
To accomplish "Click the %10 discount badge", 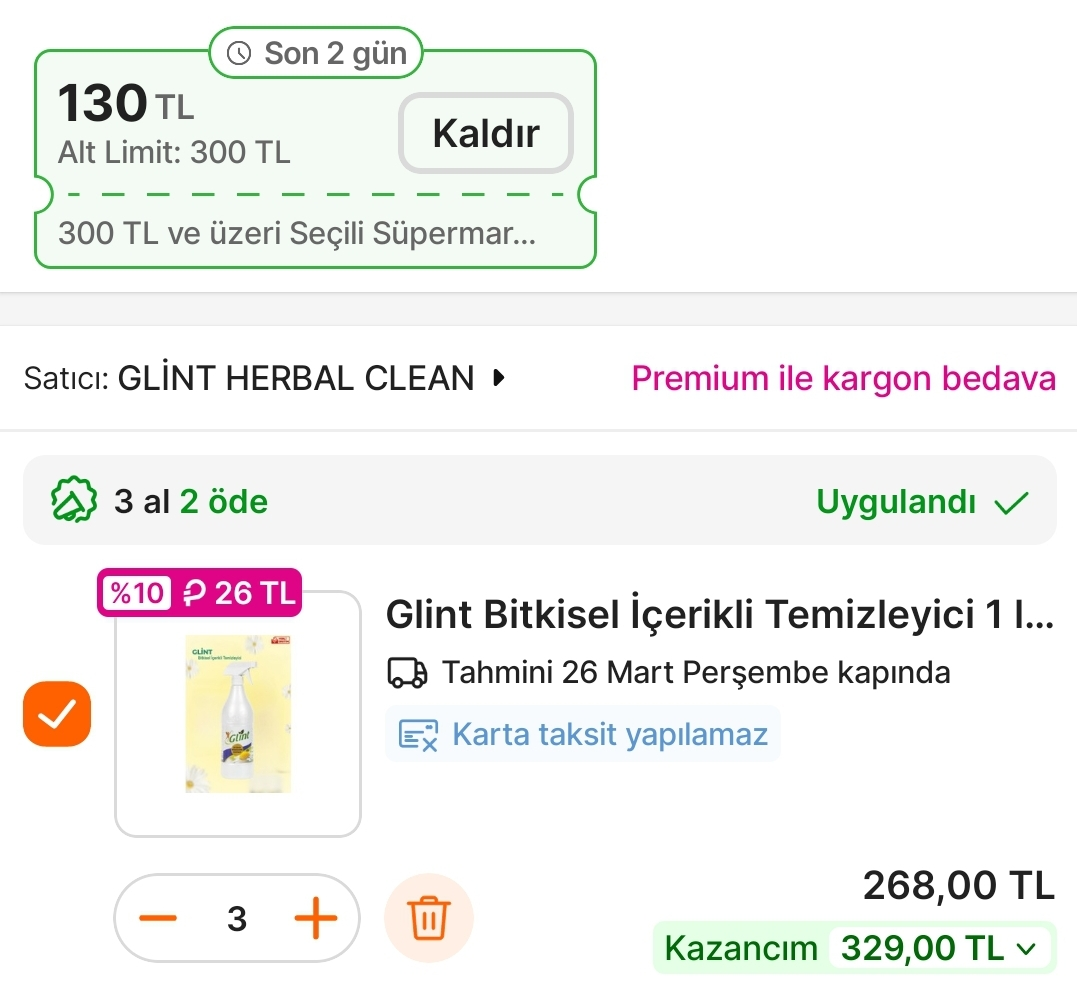I will pos(136,593).
